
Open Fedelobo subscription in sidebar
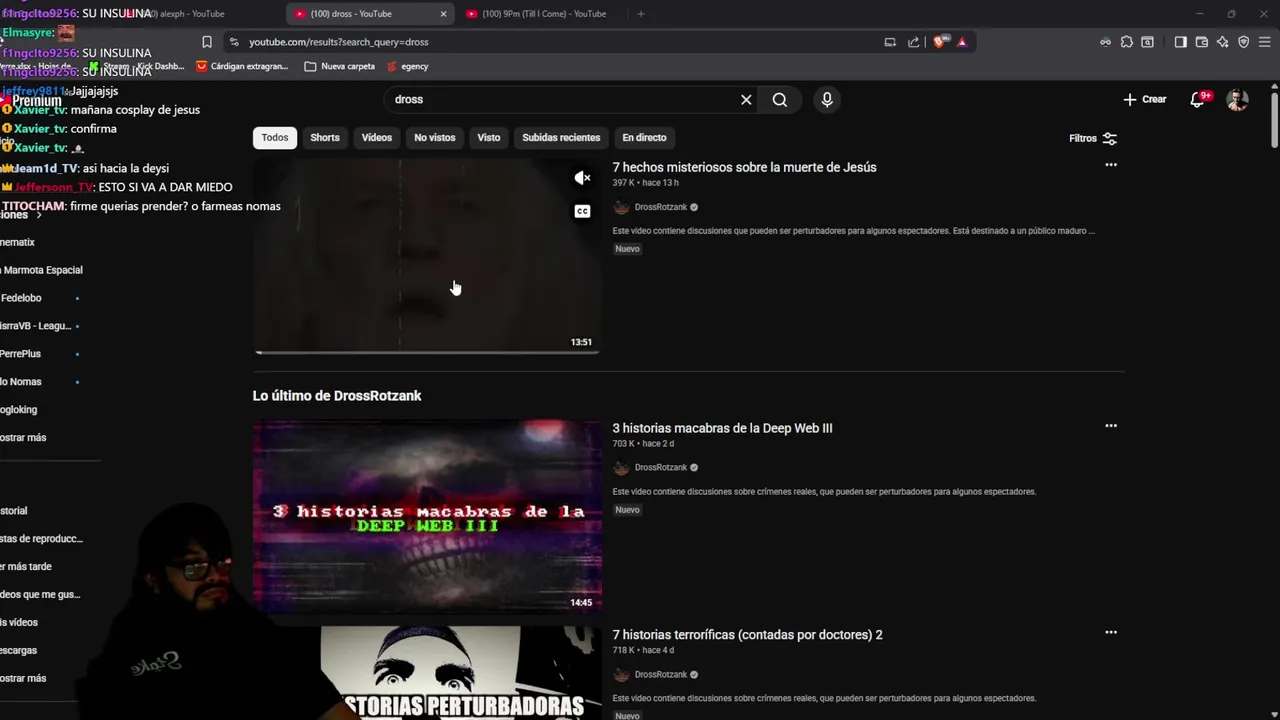[21, 298]
